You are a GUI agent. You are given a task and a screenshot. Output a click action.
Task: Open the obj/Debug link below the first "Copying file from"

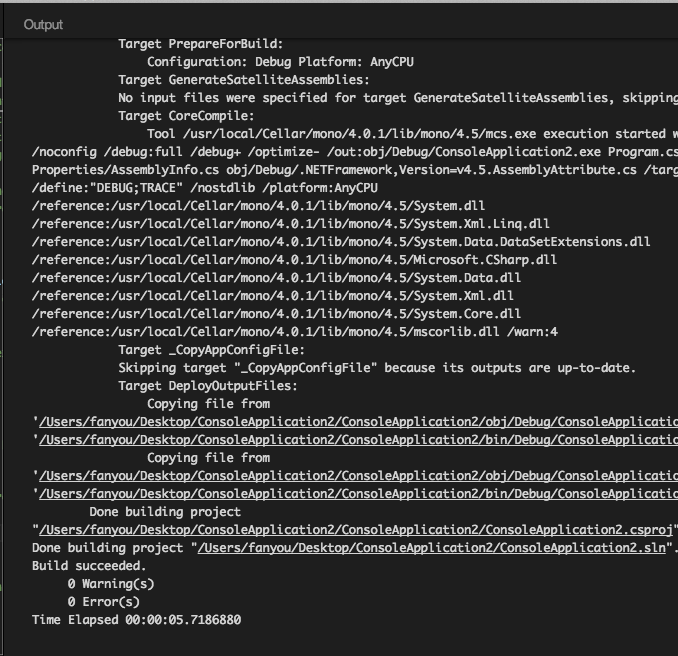358,422
